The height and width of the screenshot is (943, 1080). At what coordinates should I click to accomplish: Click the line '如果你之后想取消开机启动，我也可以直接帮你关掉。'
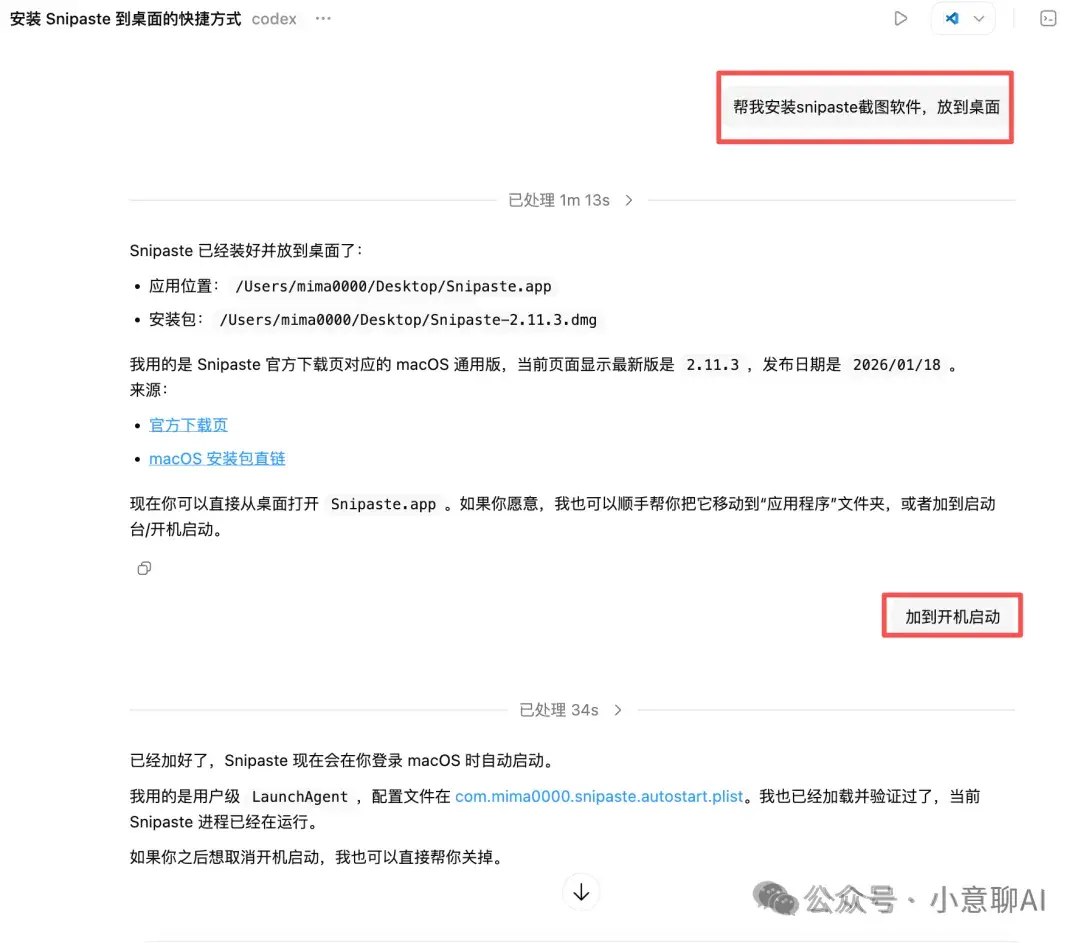[x=318, y=858]
